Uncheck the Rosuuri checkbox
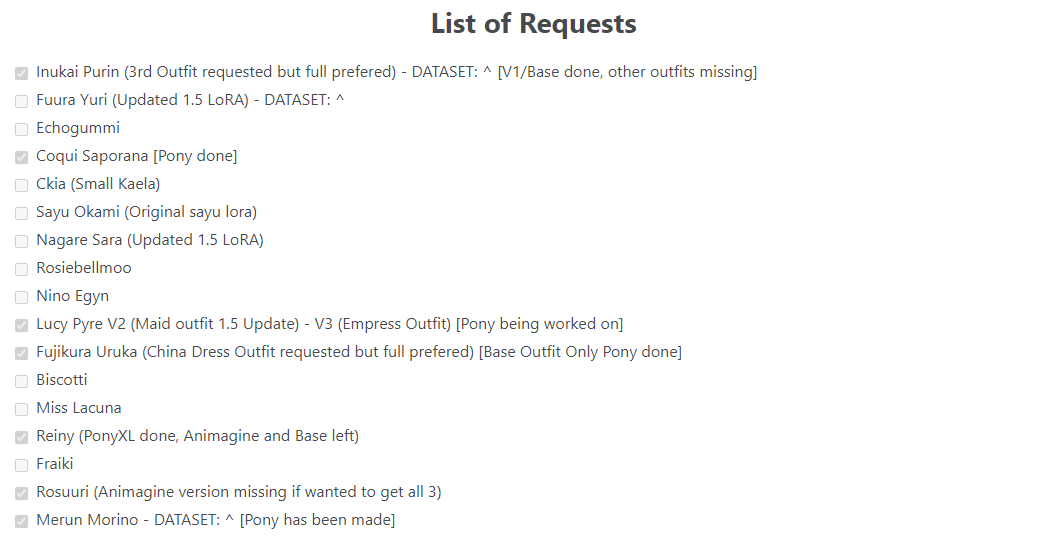The height and width of the screenshot is (537, 1044). (21, 492)
